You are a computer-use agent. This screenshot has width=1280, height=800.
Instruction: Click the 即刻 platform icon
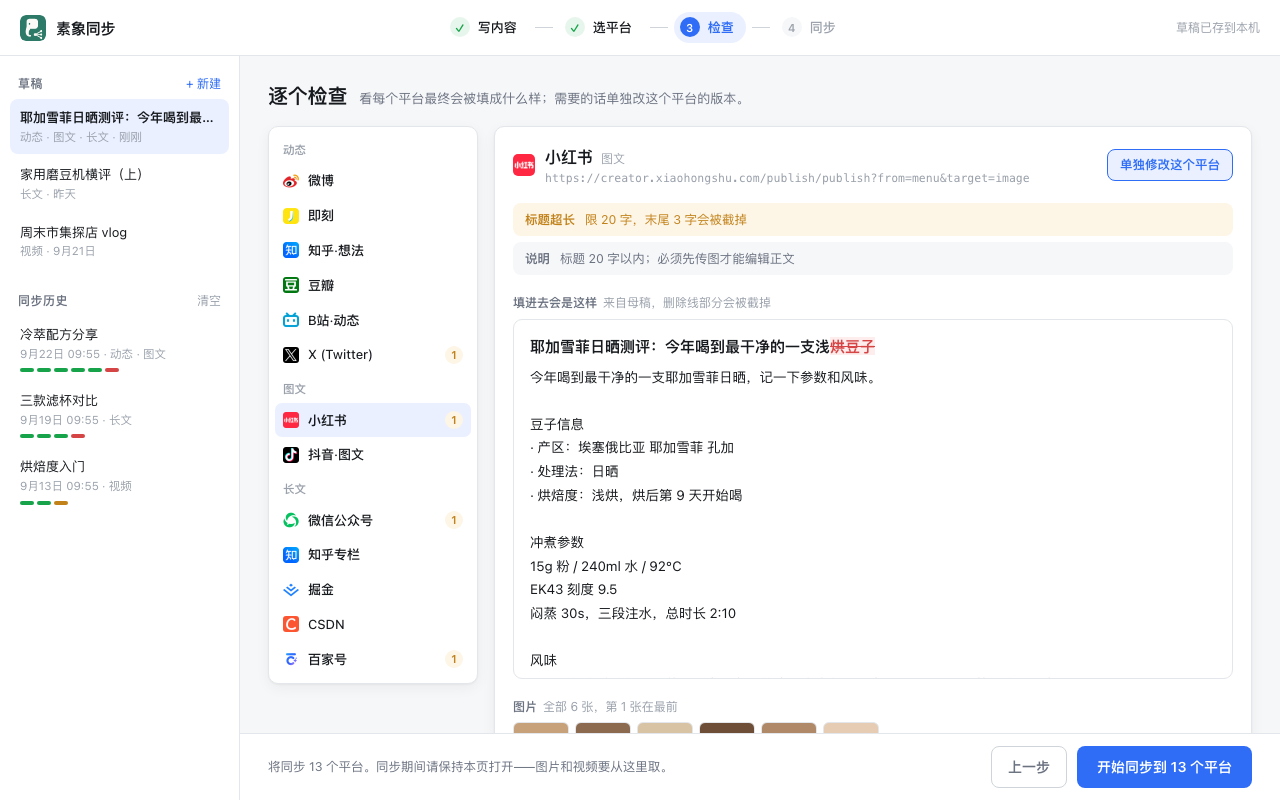pos(291,216)
